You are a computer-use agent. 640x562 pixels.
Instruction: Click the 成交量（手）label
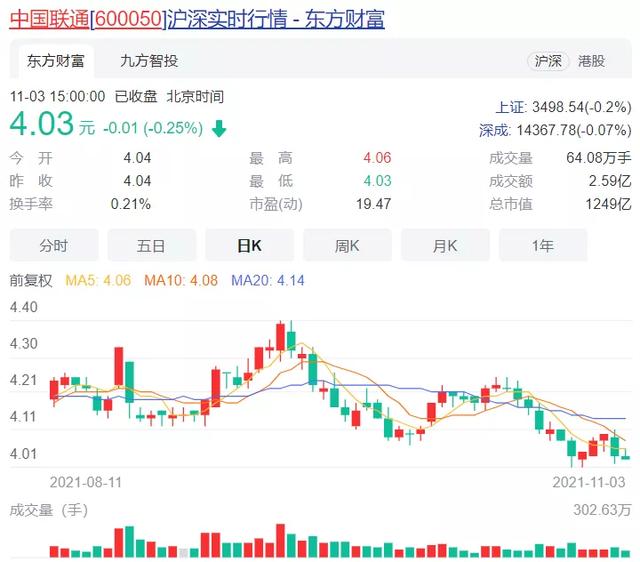click(49, 510)
